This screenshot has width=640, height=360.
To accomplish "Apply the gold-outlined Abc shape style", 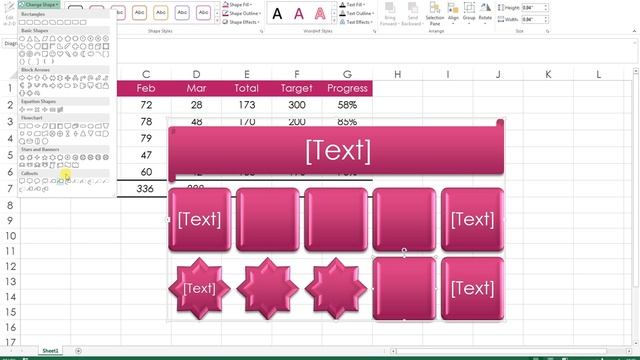I will click(161, 13).
